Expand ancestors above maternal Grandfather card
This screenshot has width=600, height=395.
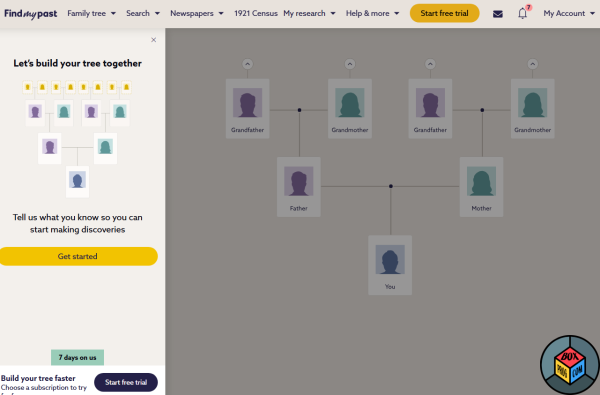pyautogui.click(x=430, y=64)
